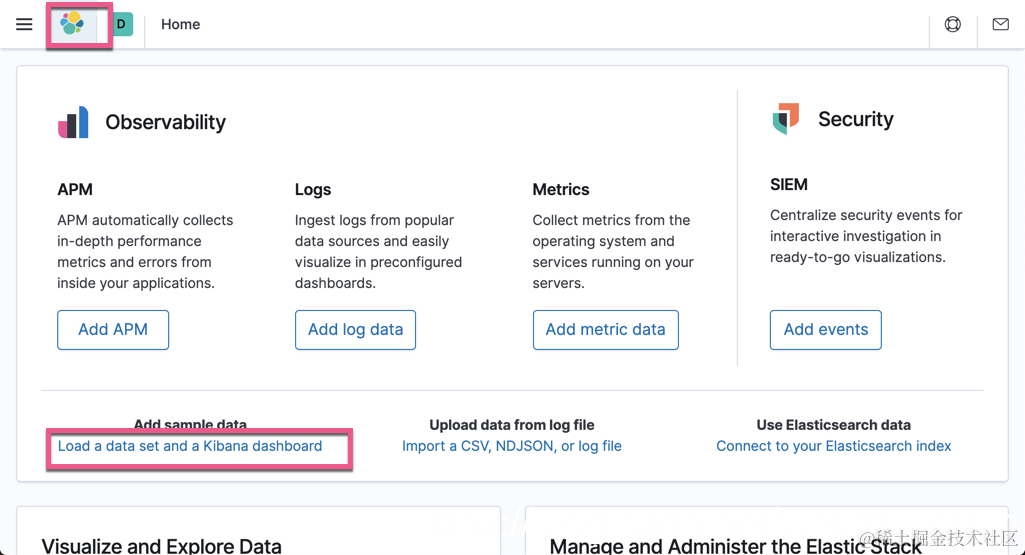Open Load a data set and Kibana dashboard link
Screen dimensions: 1025x555
[190, 446]
